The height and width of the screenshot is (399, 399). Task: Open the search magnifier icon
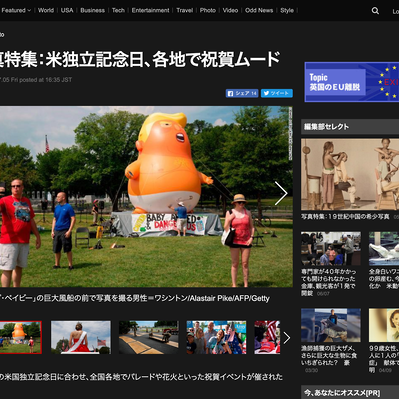375,11
